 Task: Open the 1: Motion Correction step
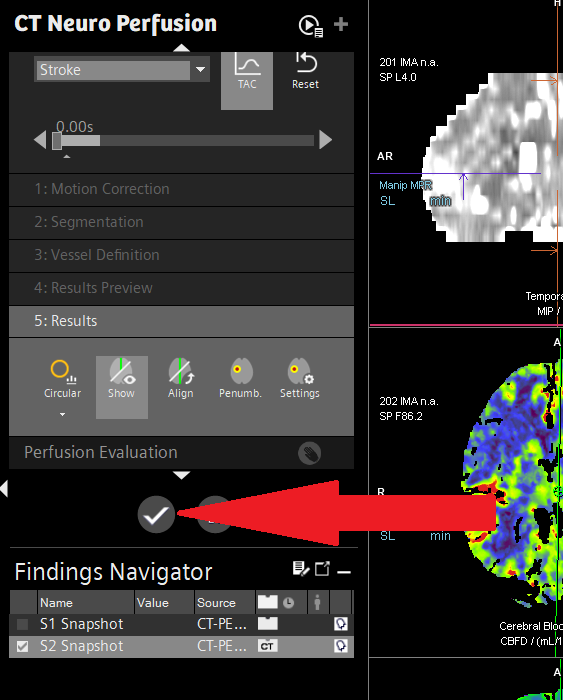point(181,189)
